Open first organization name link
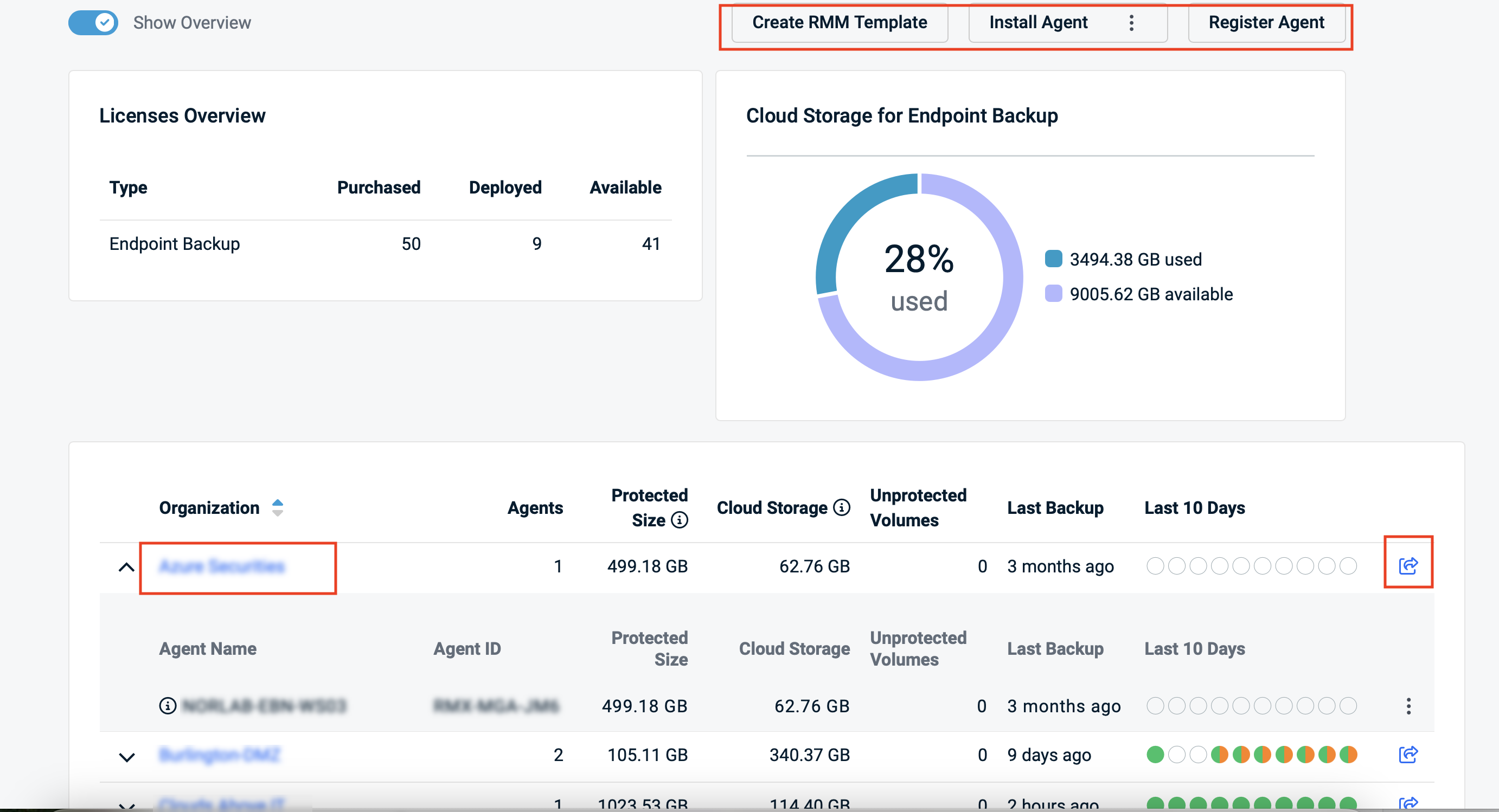The image size is (1499, 812). click(x=222, y=566)
